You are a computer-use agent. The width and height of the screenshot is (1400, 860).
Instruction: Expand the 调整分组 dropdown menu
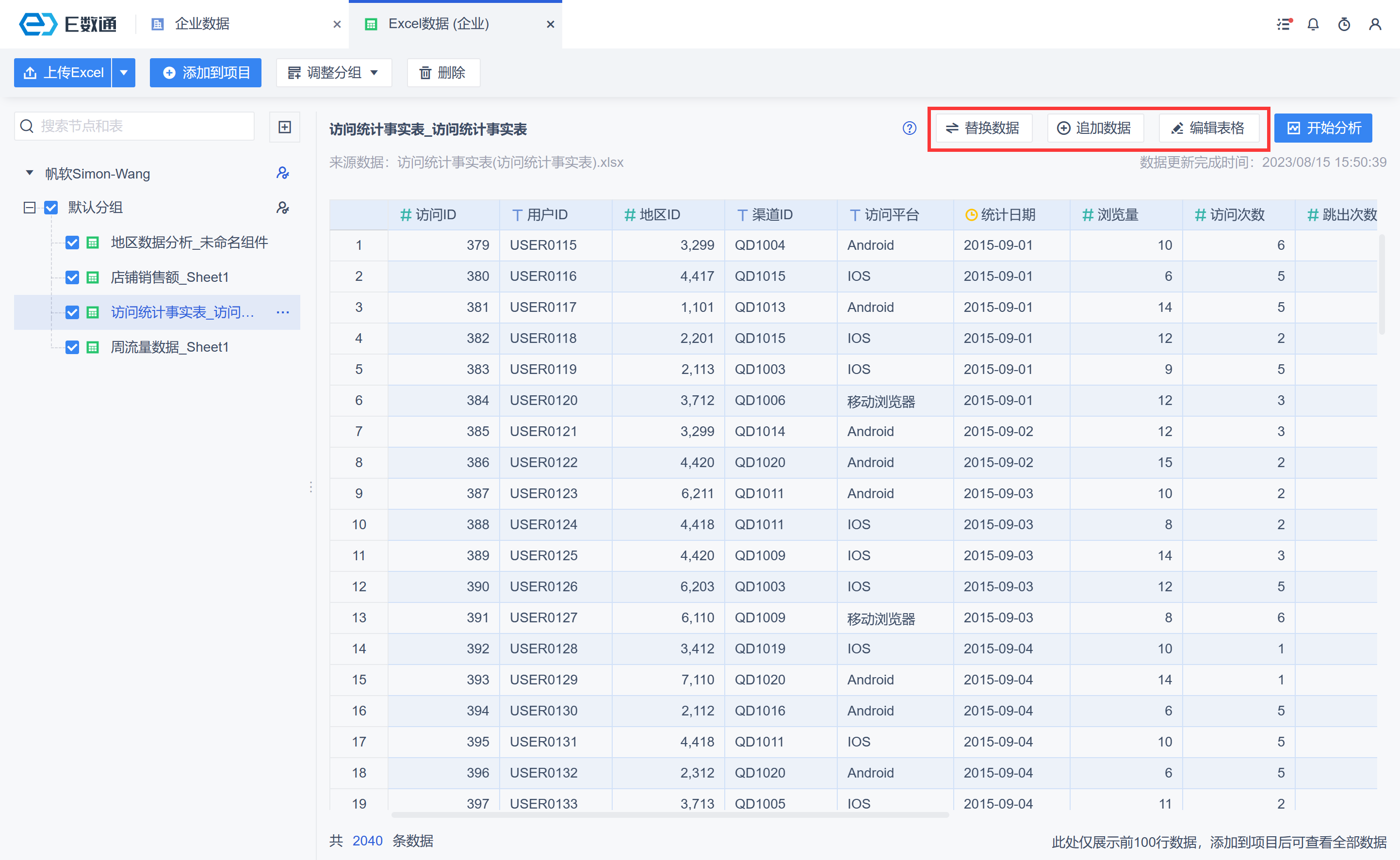tap(334, 73)
